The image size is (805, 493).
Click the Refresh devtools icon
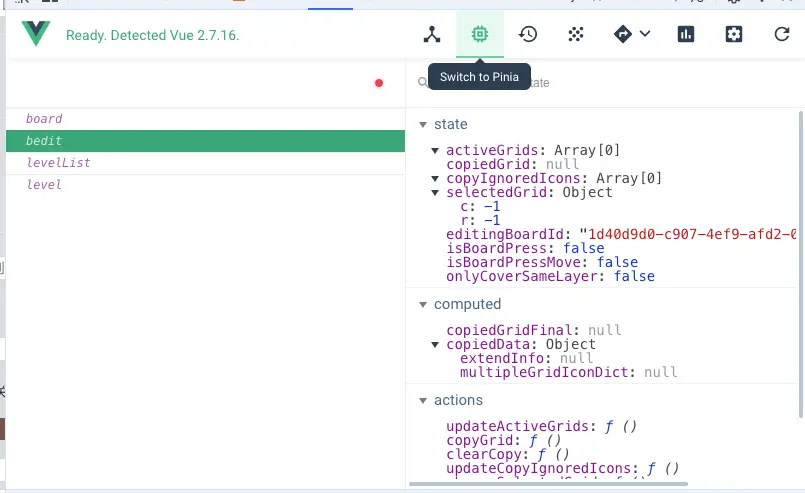pos(782,34)
